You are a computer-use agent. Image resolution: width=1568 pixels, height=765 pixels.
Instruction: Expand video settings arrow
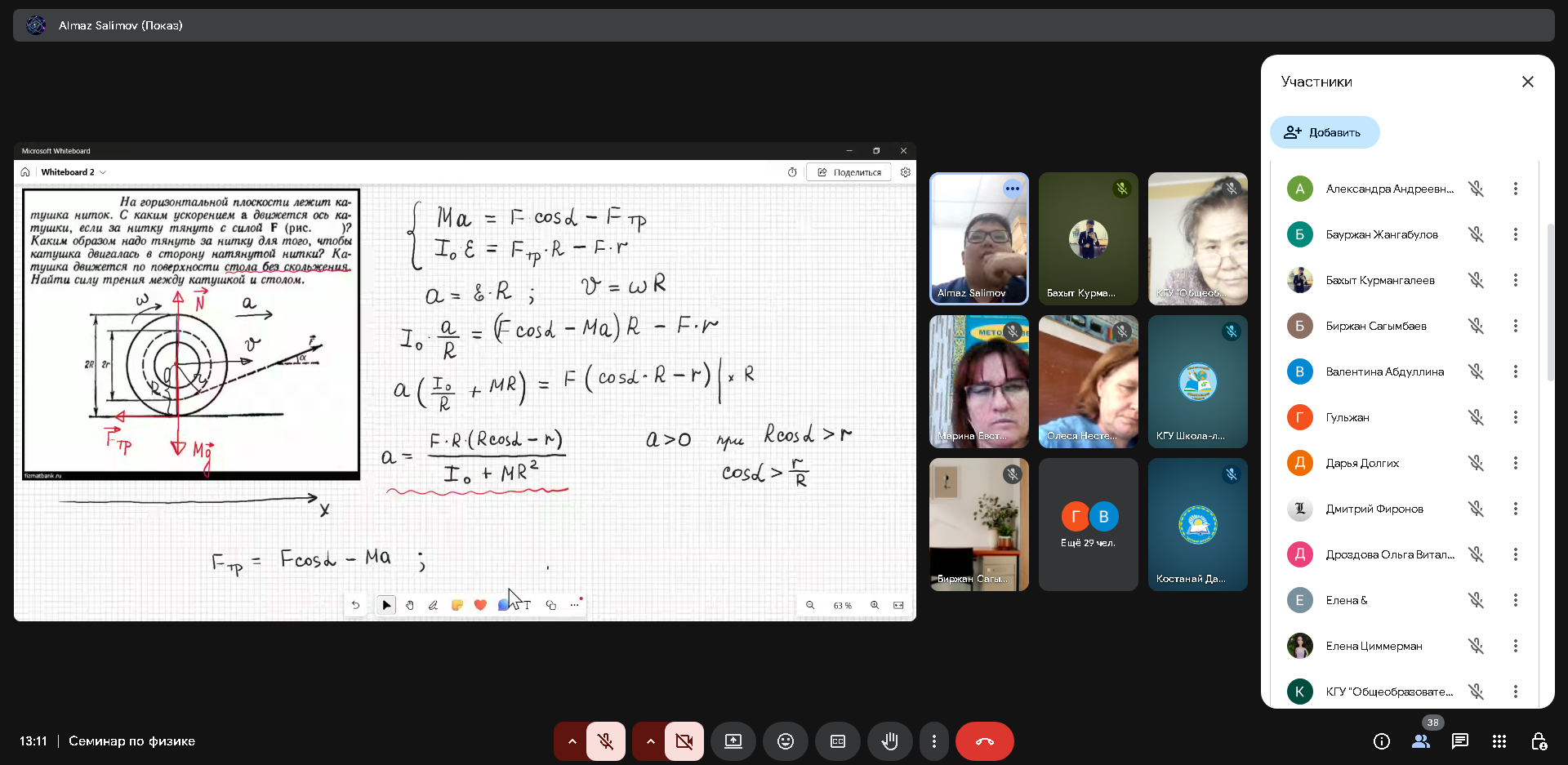coord(650,741)
